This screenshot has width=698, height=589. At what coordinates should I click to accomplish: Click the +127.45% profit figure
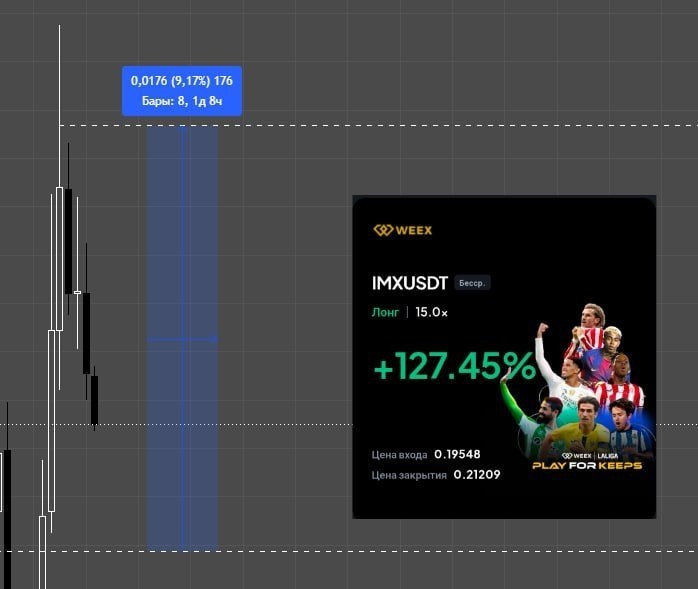coord(455,366)
